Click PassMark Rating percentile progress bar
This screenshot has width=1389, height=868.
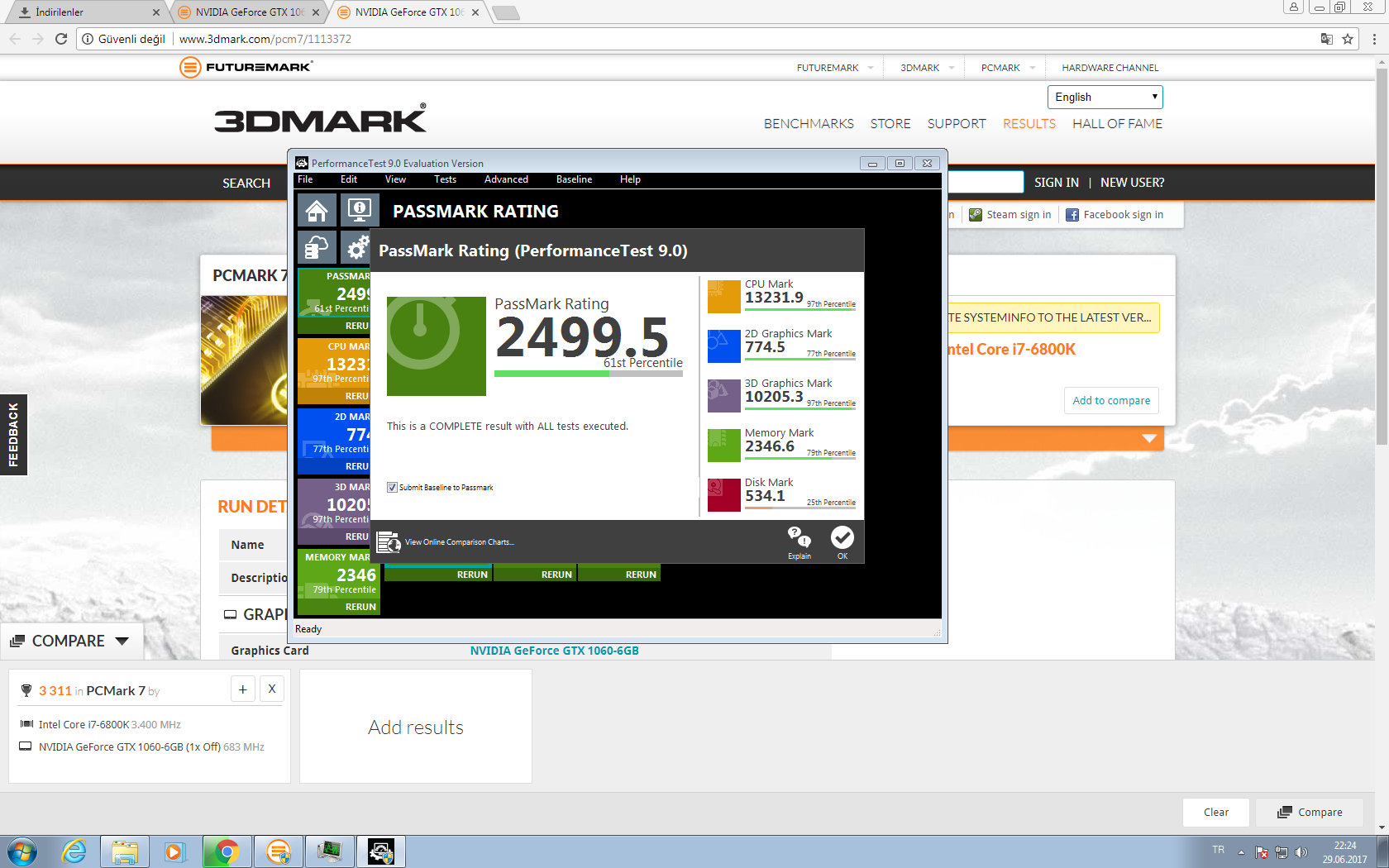pyautogui.click(x=589, y=374)
